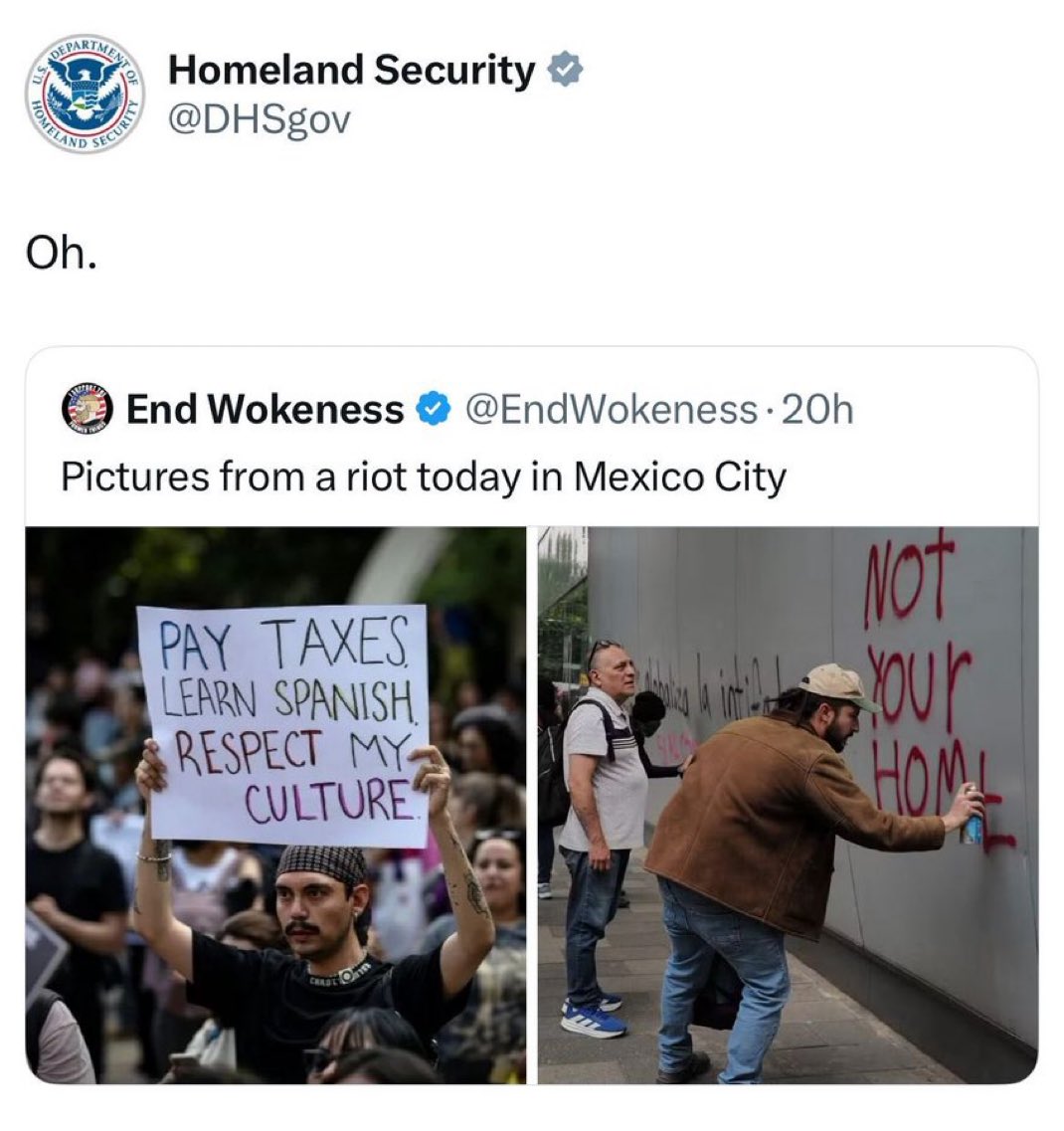Open End Wokeness profile avatar
The height and width of the screenshot is (1131, 1064).
pos(88,409)
